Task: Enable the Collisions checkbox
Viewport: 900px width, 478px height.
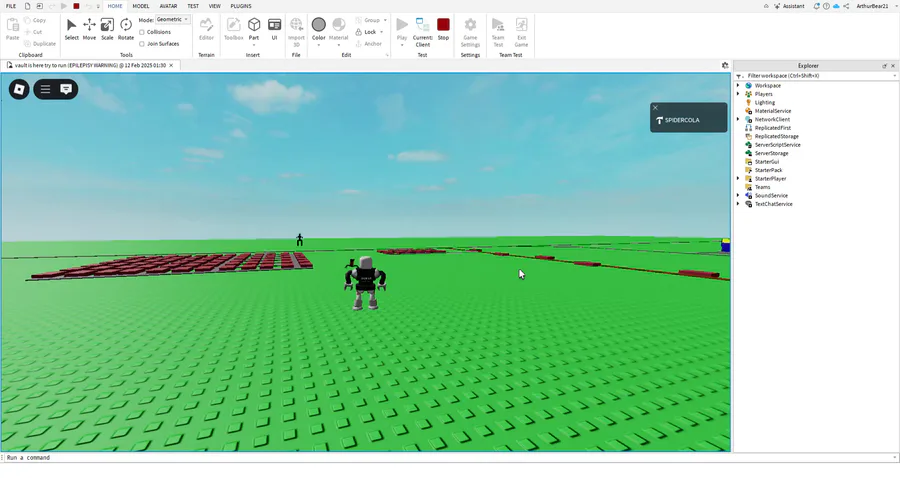Action: pyautogui.click(x=142, y=32)
